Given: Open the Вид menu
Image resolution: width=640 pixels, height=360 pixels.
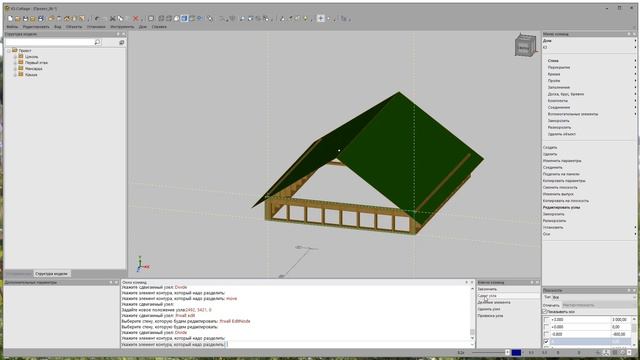Looking at the screenshot, I should click(58, 27).
